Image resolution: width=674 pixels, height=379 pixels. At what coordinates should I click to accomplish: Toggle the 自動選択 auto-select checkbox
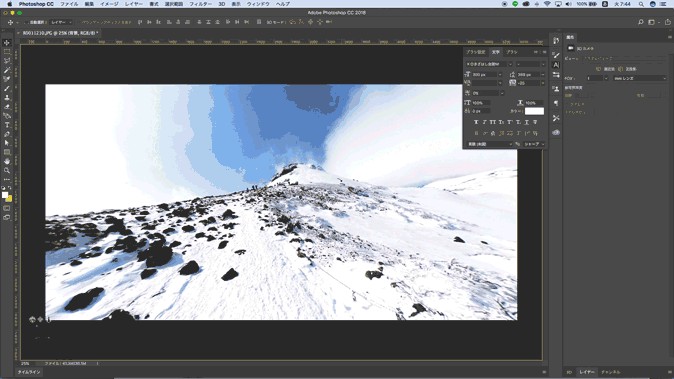27,22
